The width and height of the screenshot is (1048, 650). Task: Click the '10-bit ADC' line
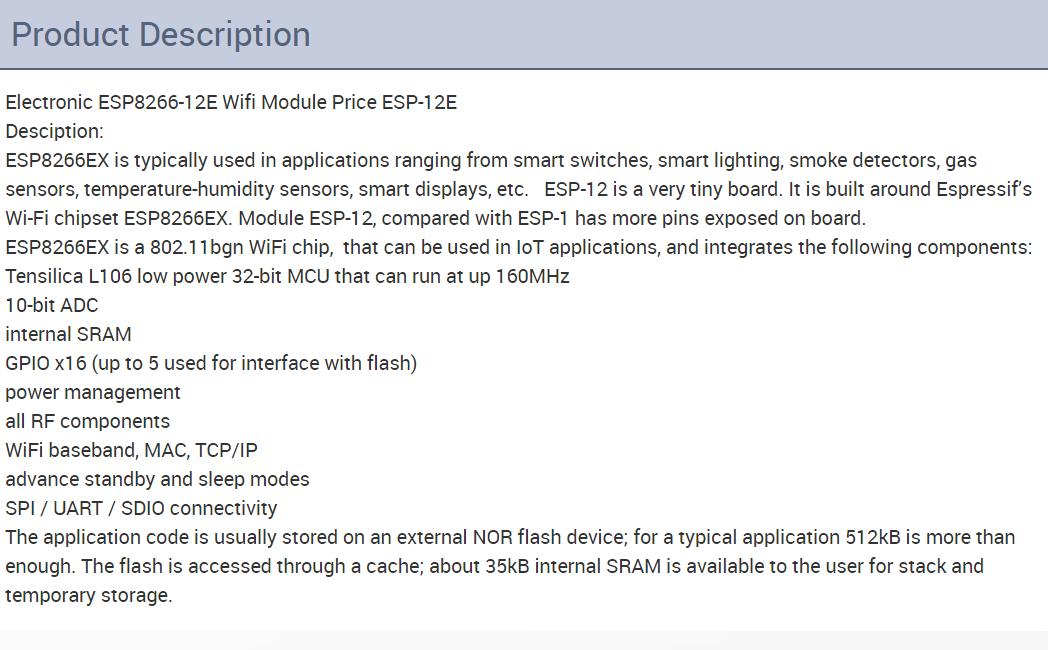pos(52,305)
